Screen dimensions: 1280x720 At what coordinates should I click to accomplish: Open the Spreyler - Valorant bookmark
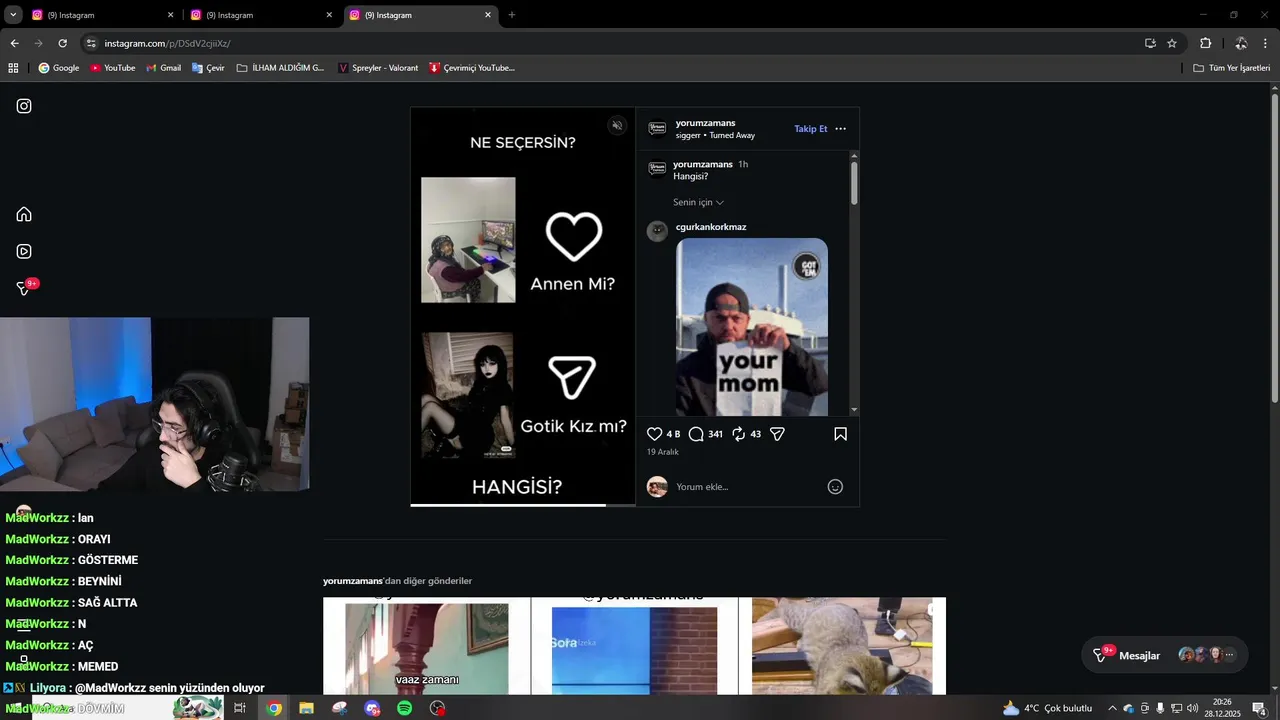click(x=378, y=68)
